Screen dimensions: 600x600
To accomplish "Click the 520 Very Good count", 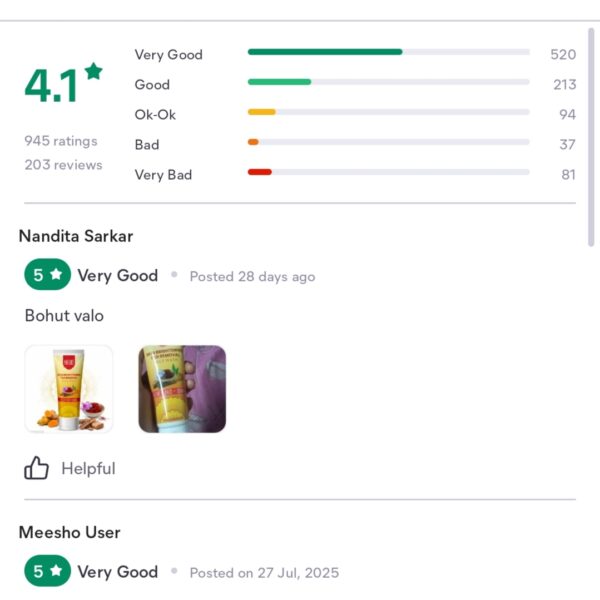I will 563,54.
